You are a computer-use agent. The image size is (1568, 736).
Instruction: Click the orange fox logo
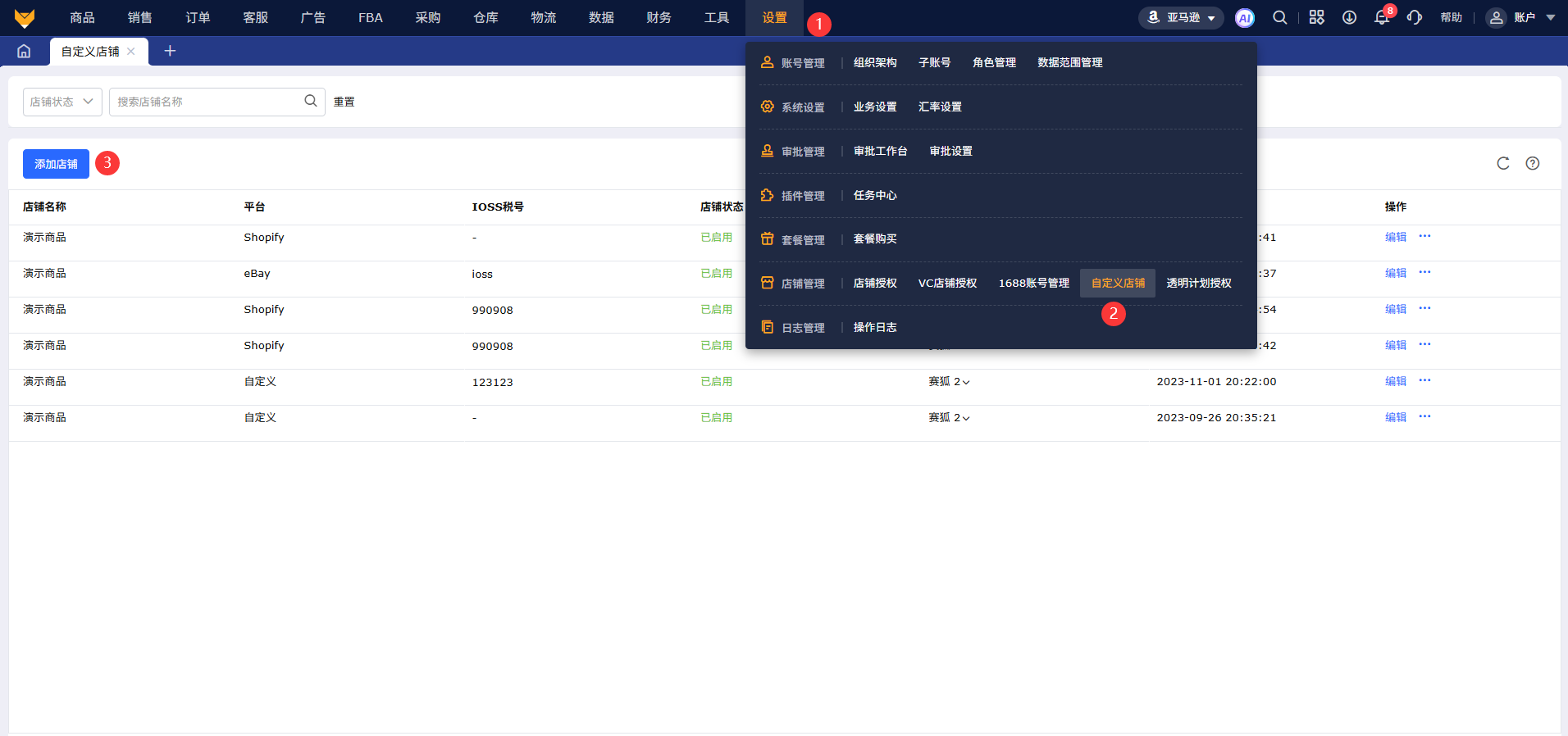click(x=25, y=17)
